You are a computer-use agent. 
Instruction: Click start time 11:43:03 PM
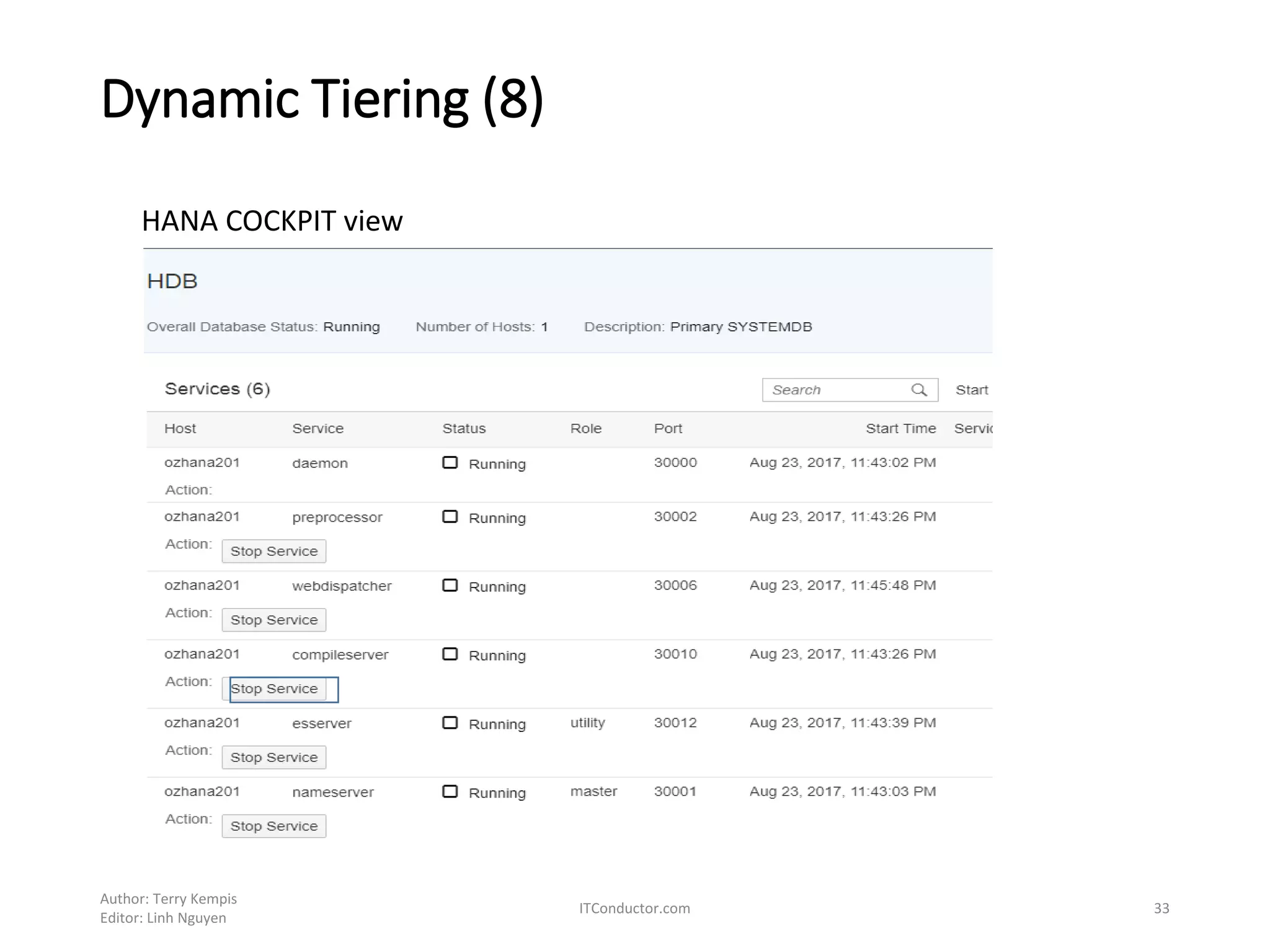[x=843, y=791]
